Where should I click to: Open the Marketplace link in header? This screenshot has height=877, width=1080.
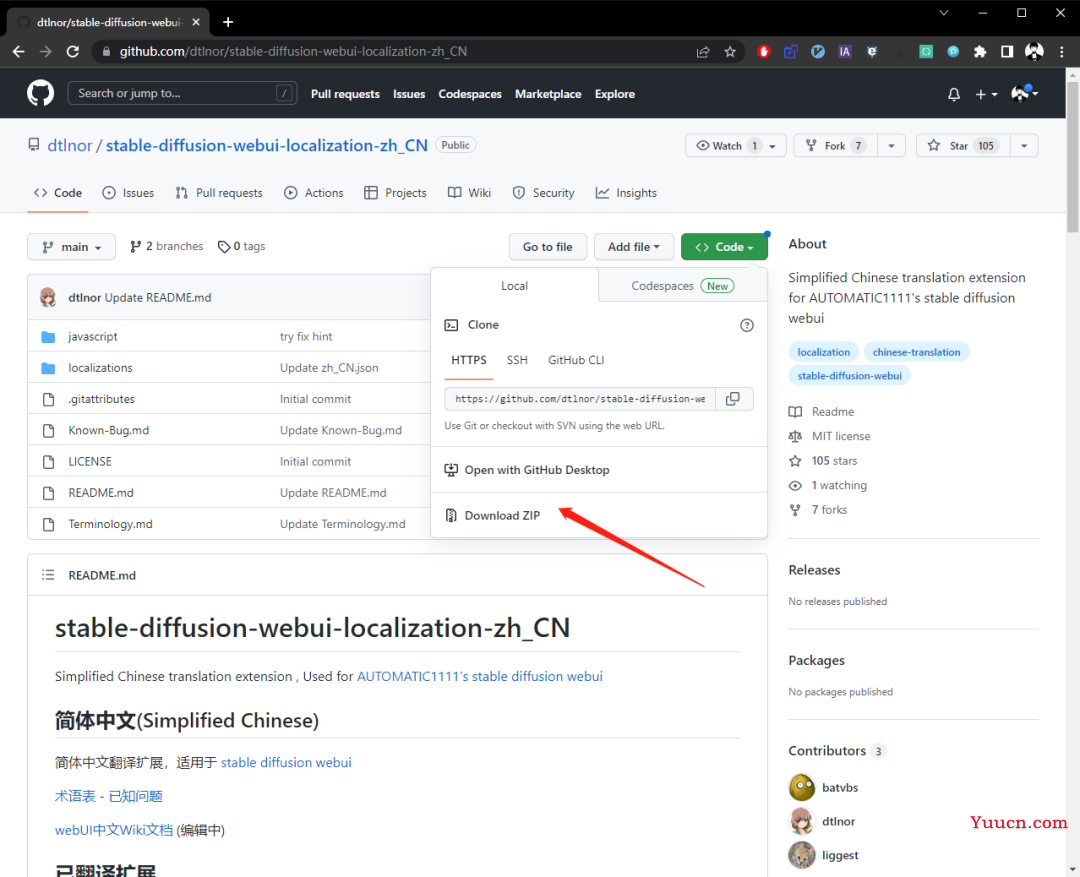pos(548,94)
